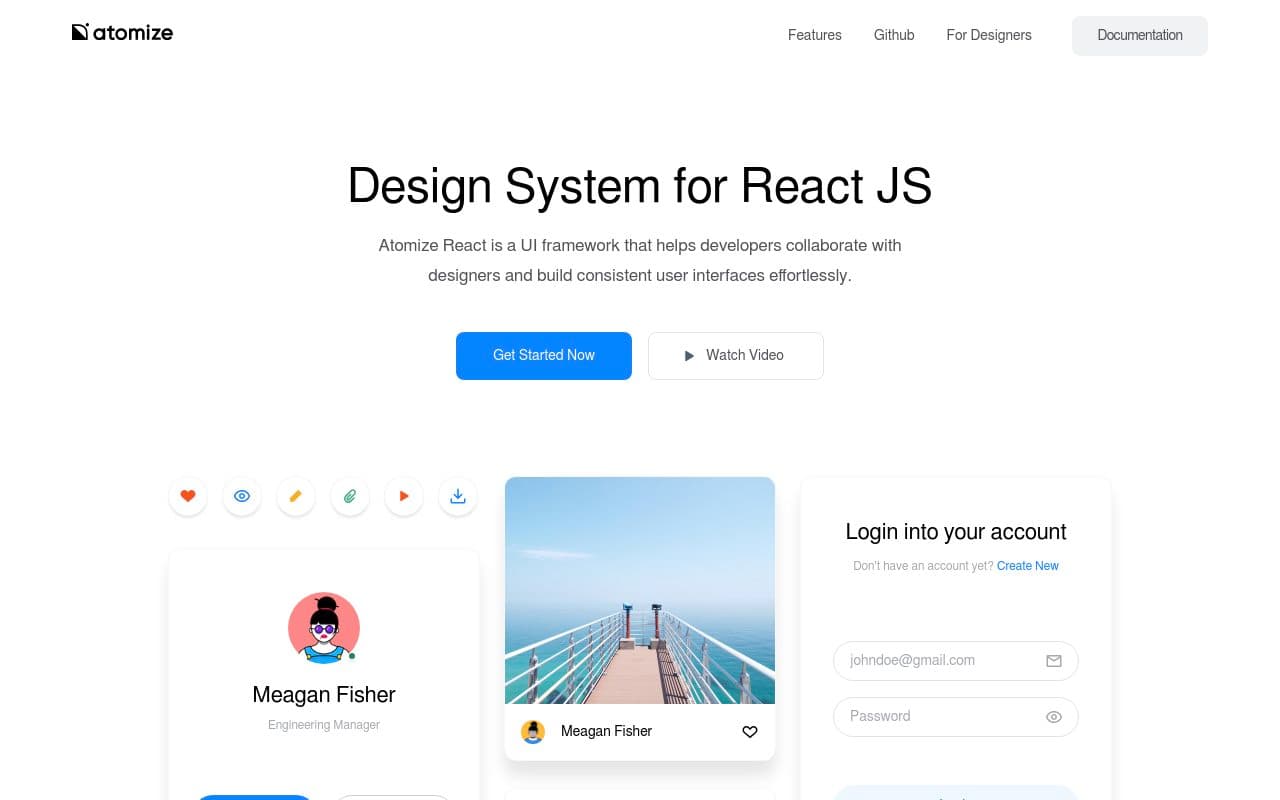
Task: Go to For Designers page
Action: [x=988, y=35]
